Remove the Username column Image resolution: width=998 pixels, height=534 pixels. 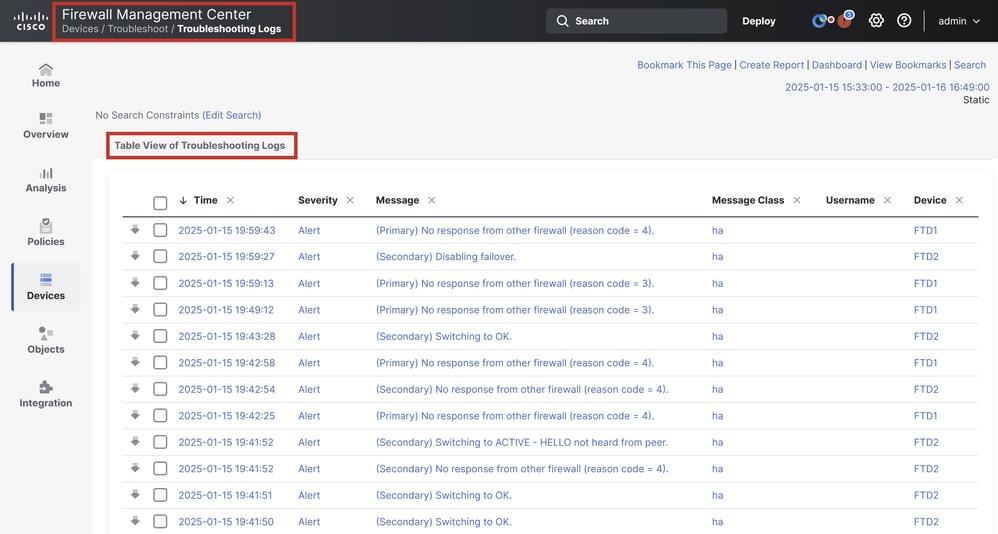click(887, 200)
